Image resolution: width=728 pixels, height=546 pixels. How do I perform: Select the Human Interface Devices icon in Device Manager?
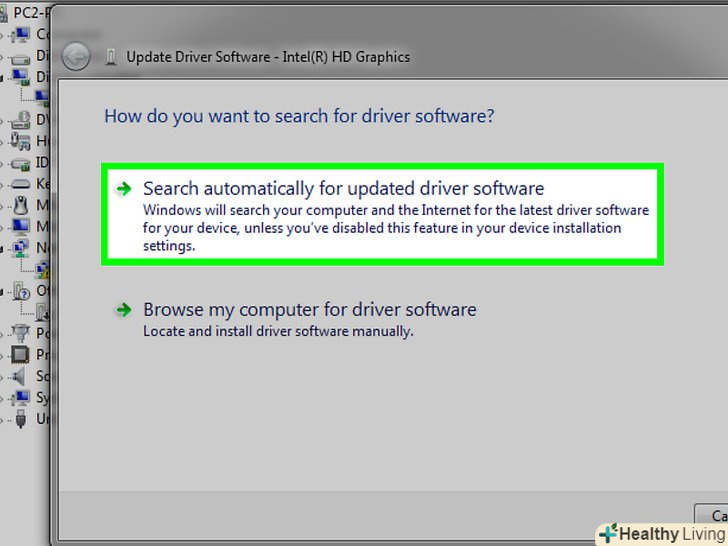20,141
